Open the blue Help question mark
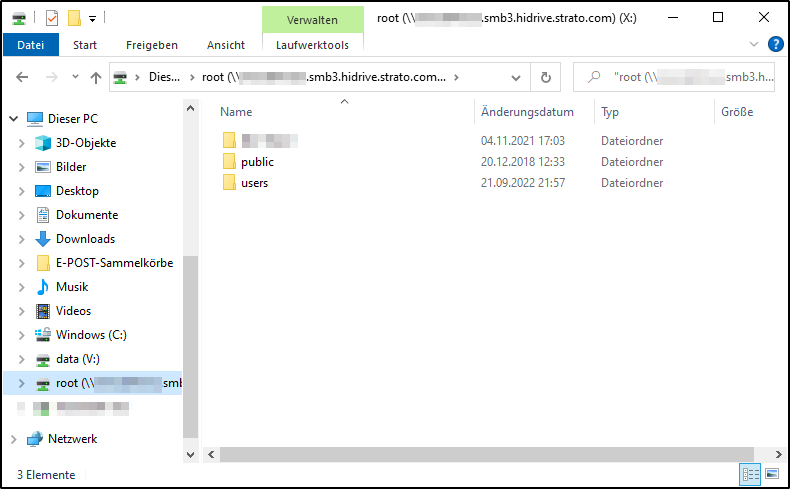Screen dimensions: 790x489 point(775,44)
